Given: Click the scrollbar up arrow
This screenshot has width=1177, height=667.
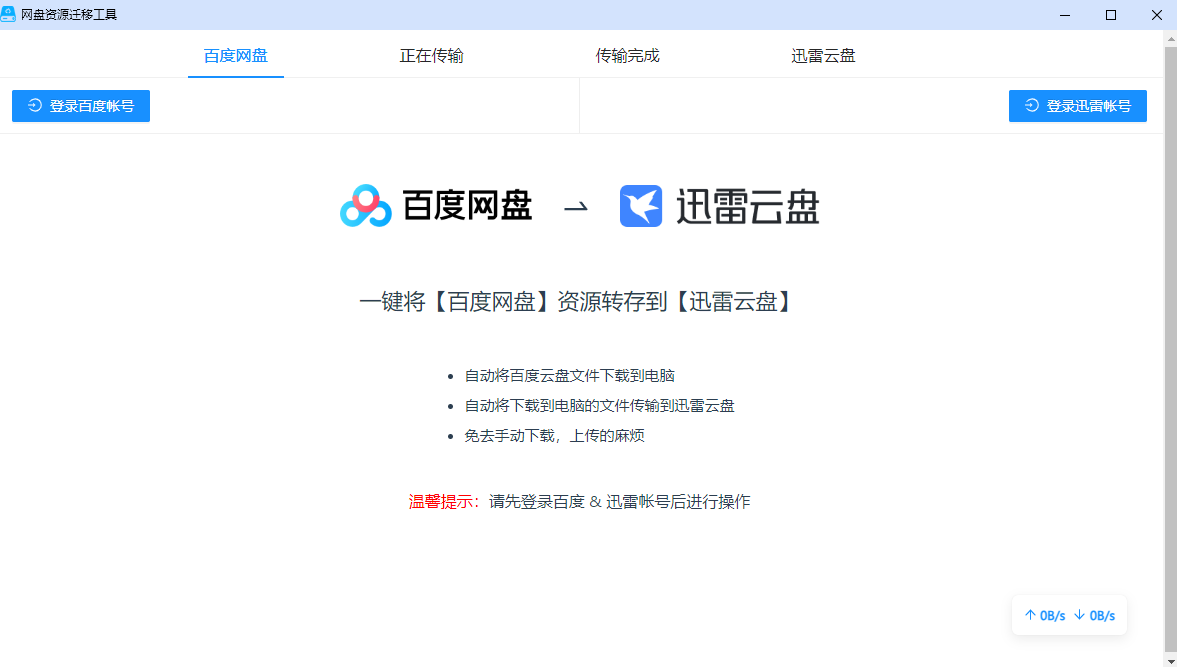Looking at the screenshot, I should (1168, 37).
